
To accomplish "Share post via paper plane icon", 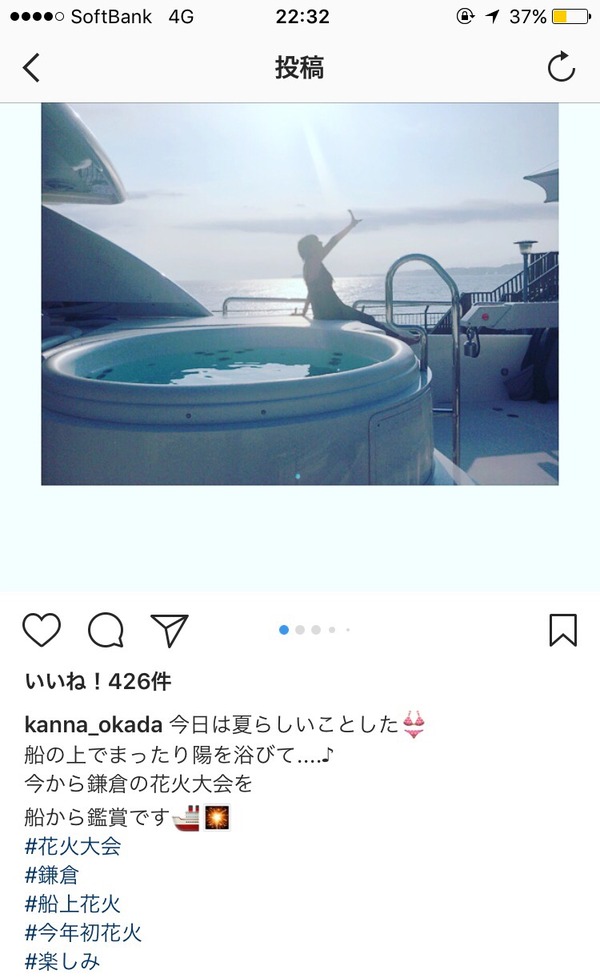I will tap(170, 630).
